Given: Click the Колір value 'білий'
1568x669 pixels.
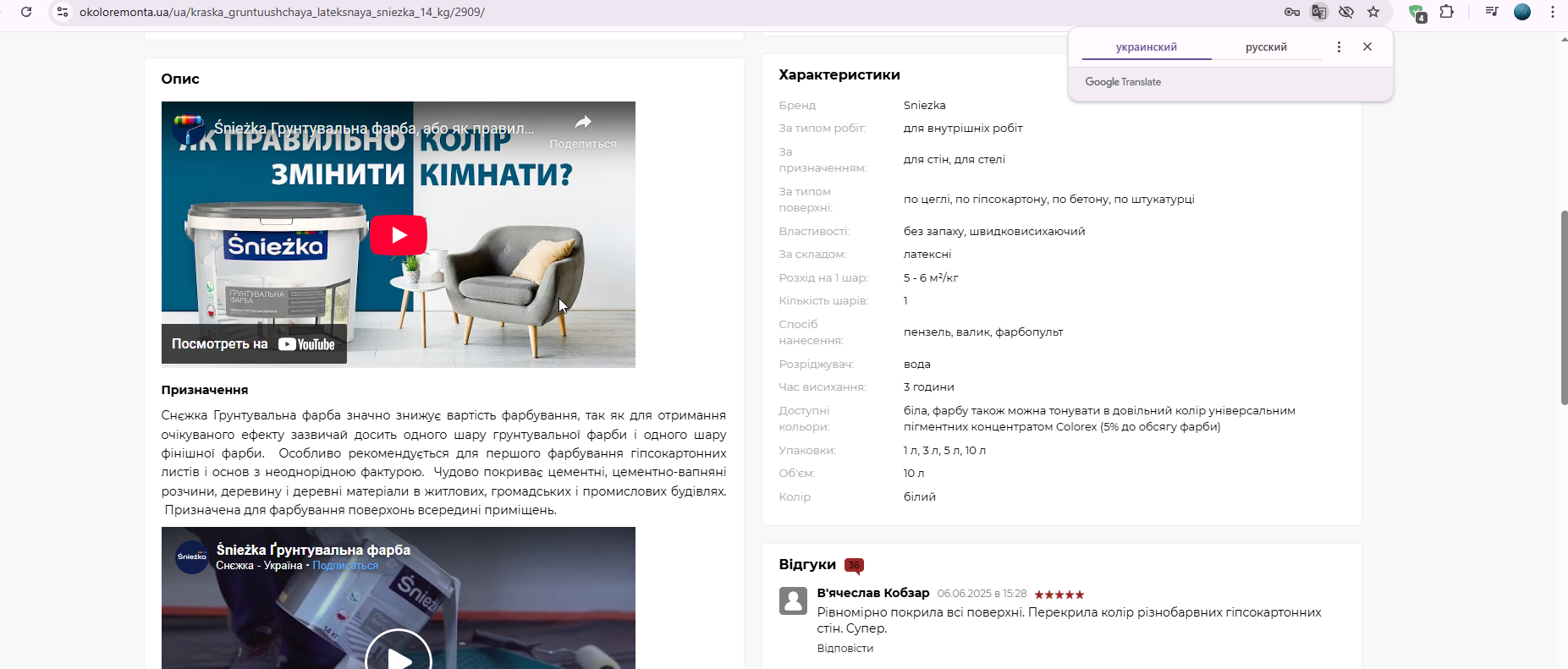Looking at the screenshot, I should pyautogui.click(x=920, y=497).
